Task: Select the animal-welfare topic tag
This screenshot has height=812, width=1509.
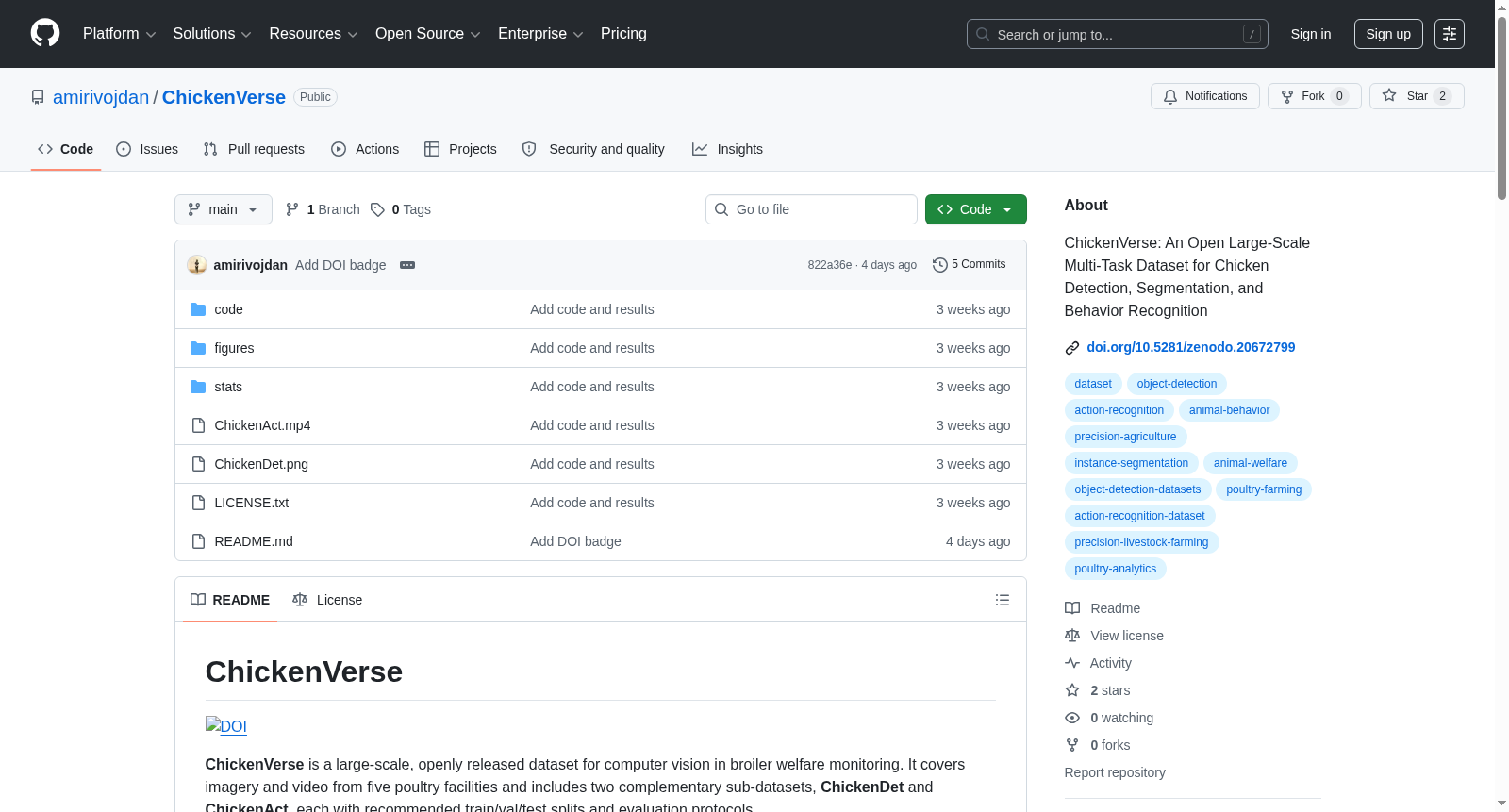Action: pyautogui.click(x=1251, y=463)
